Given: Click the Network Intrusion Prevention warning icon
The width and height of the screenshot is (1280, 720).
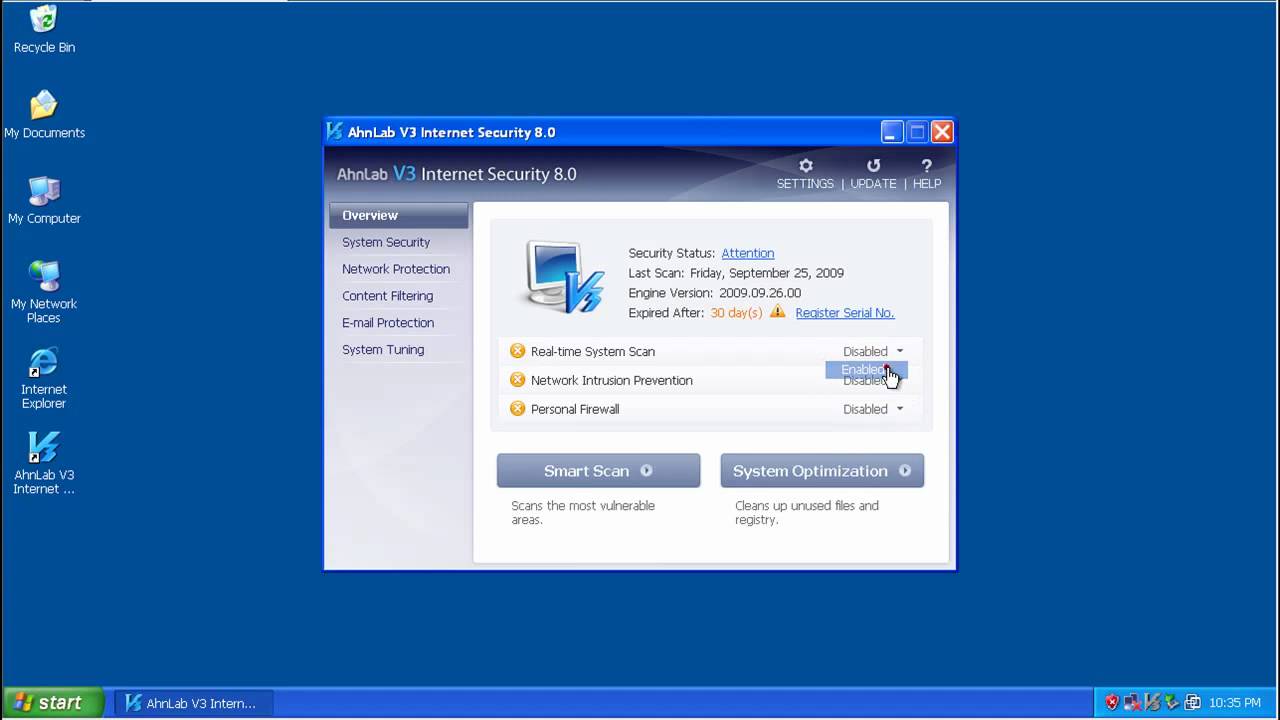Looking at the screenshot, I should coord(517,380).
